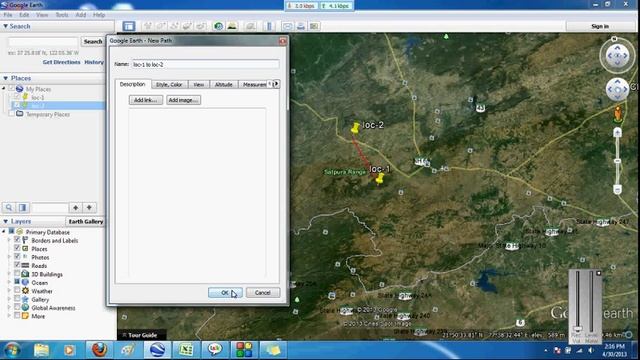Toggle the Photos layer checkbox
This screenshot has width=640, height=360.
coord(17,257)
